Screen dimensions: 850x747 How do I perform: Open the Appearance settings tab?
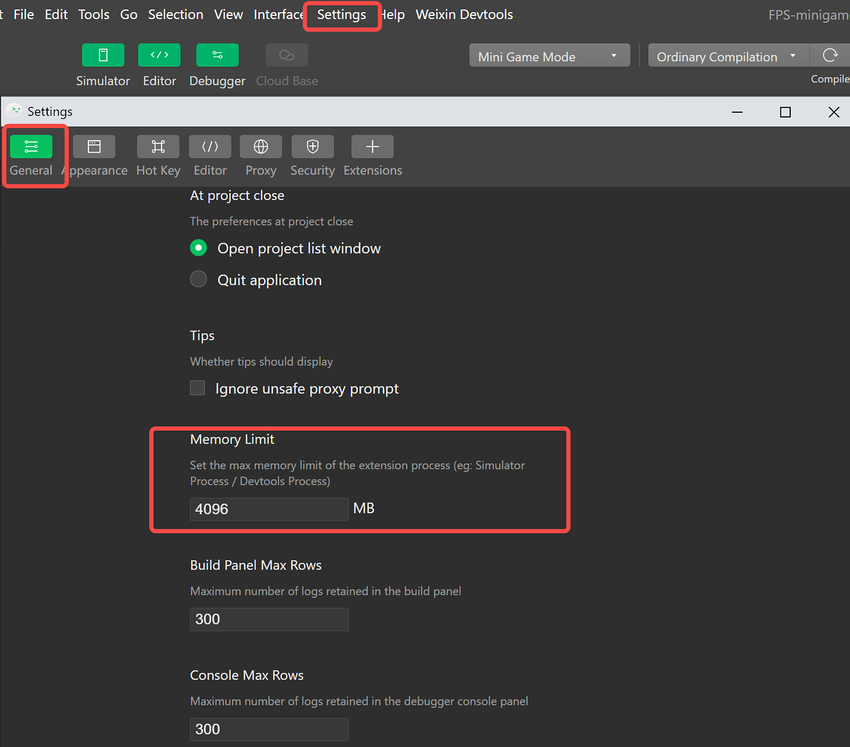pos(94,147)
